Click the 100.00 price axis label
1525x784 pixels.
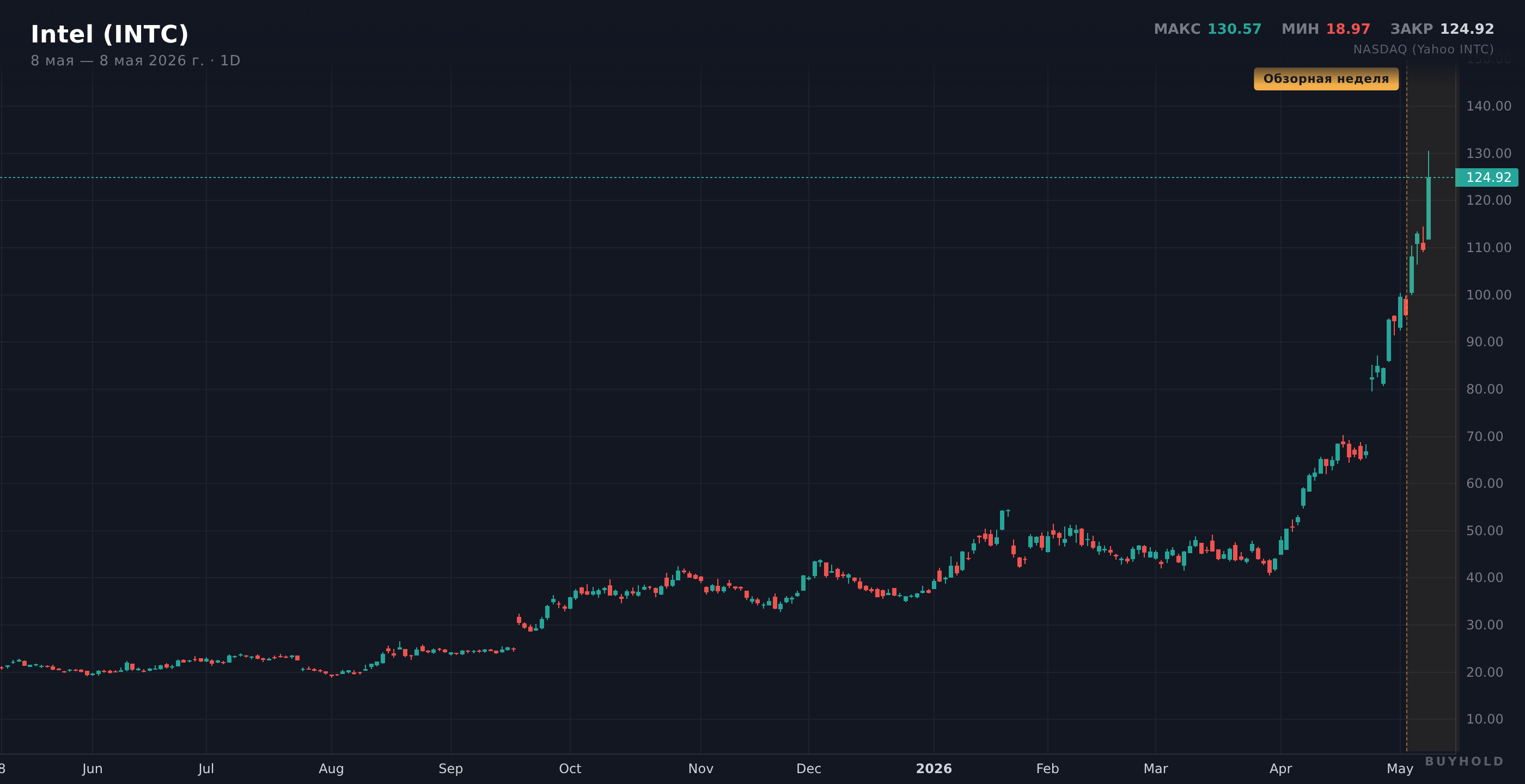(1489, 295)
